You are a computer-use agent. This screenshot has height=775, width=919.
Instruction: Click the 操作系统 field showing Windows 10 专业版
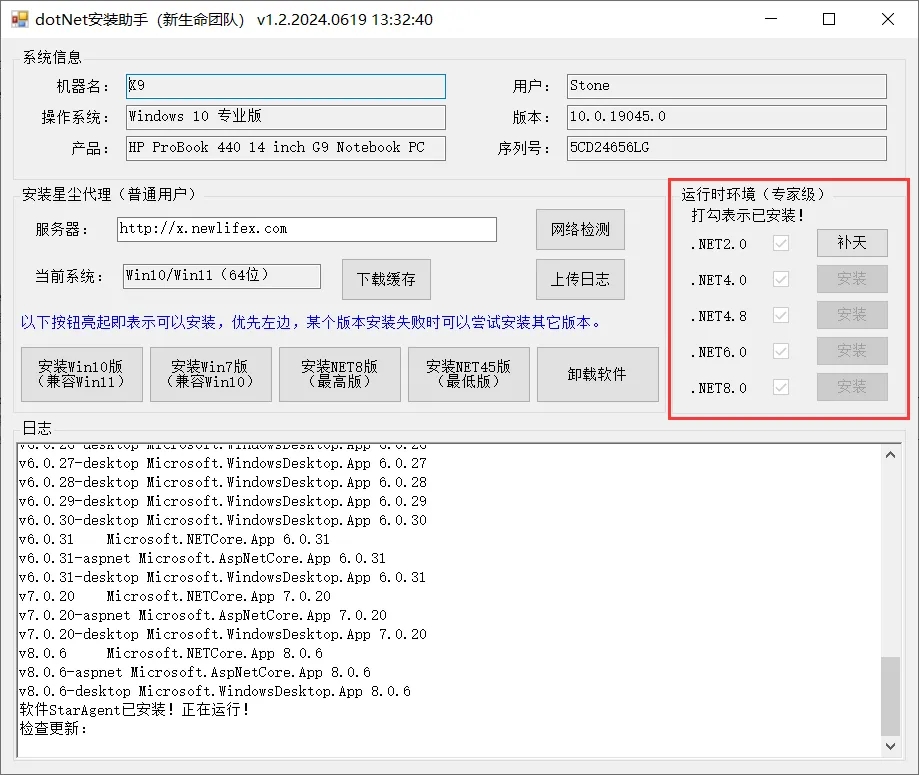point(286,117)
